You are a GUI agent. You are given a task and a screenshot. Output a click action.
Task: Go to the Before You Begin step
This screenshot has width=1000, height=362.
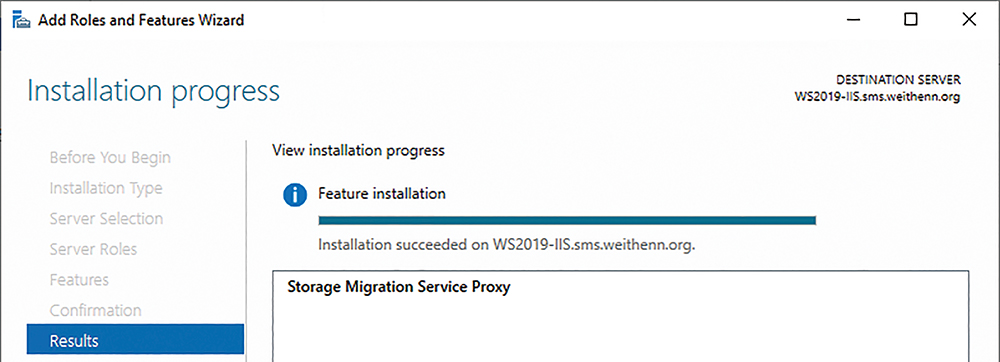[110, 157]
